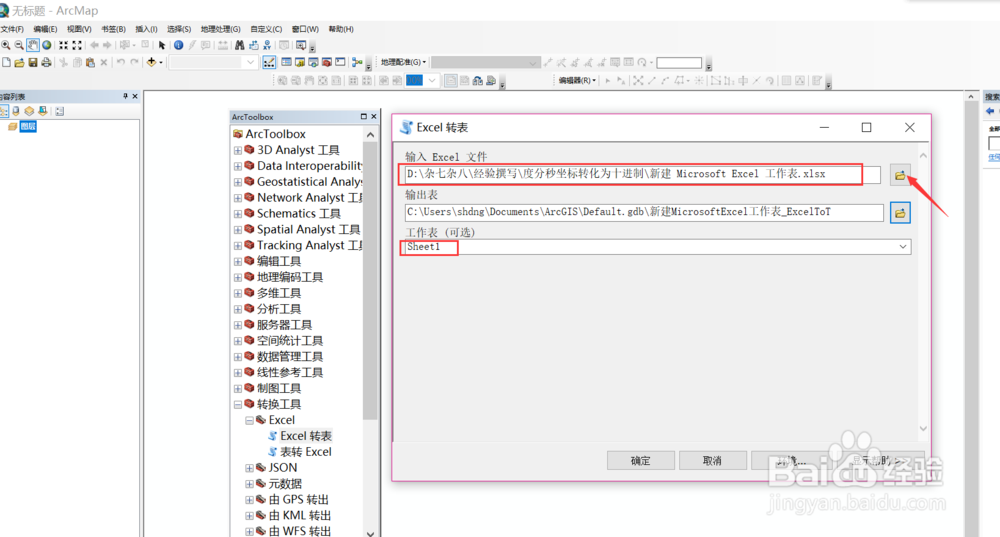
Task: Select the Identify info tool
Action: tap(179, 45)
